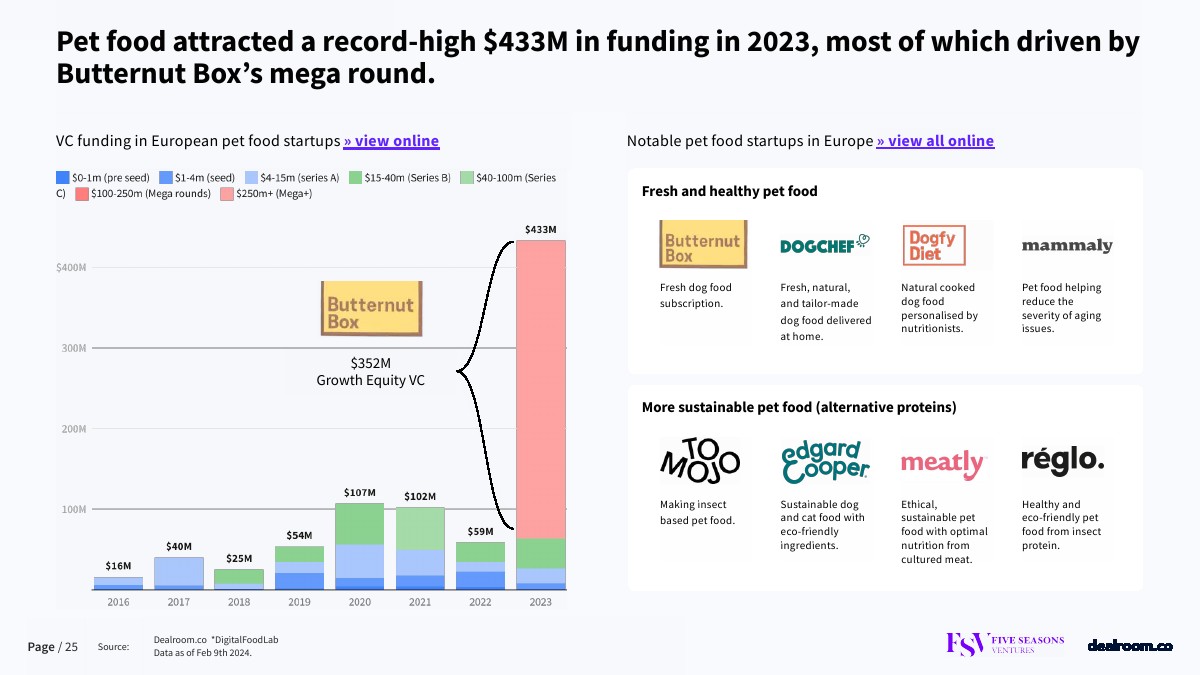
Task: Click the 2020 funding bar
Action: [359, 546]
